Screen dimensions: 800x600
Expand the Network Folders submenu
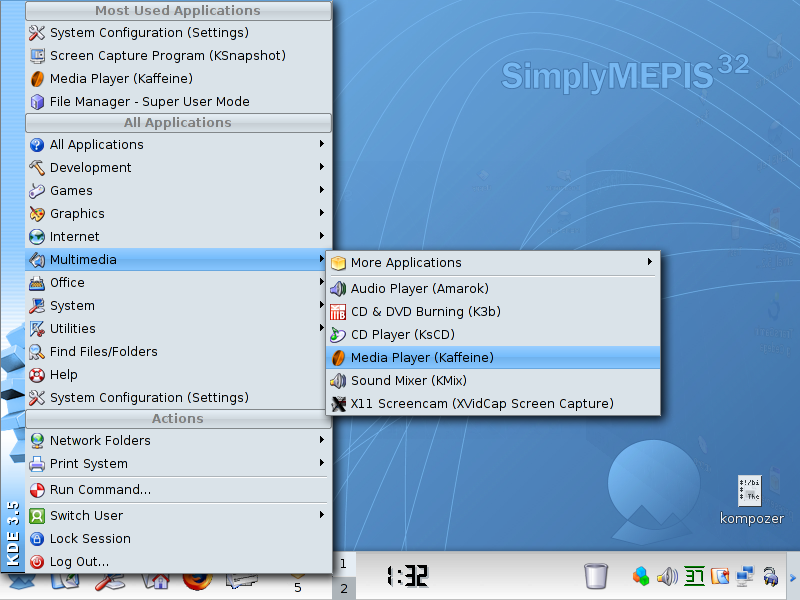pos(100,440)
